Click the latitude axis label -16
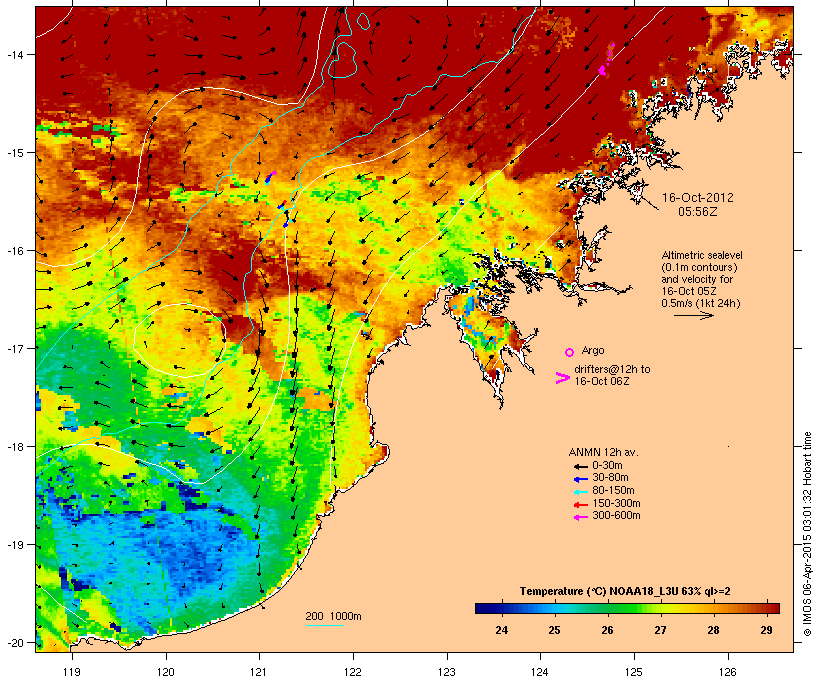820x680 pixels. tap(14, 251)
